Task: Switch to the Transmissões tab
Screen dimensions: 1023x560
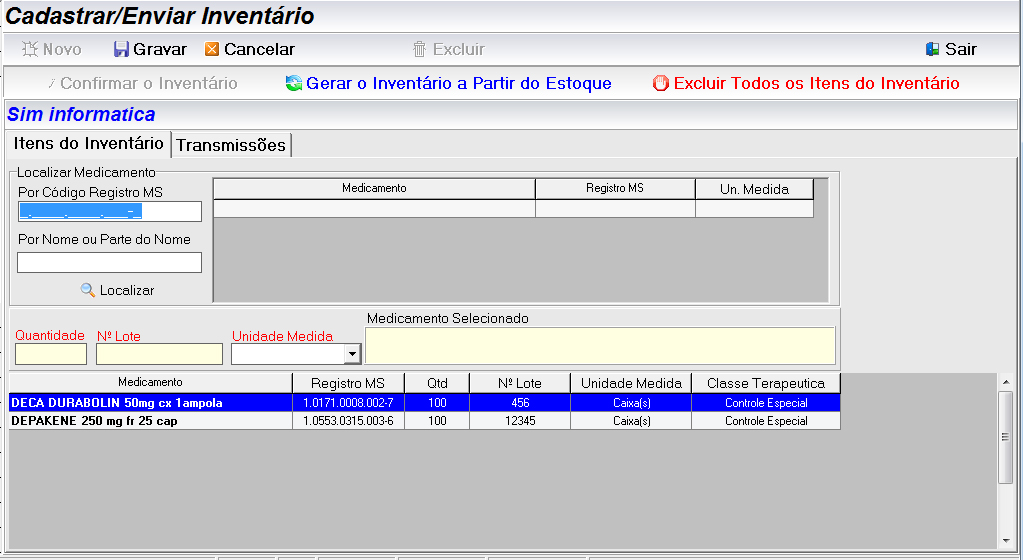Action: [x=231, y=145]
